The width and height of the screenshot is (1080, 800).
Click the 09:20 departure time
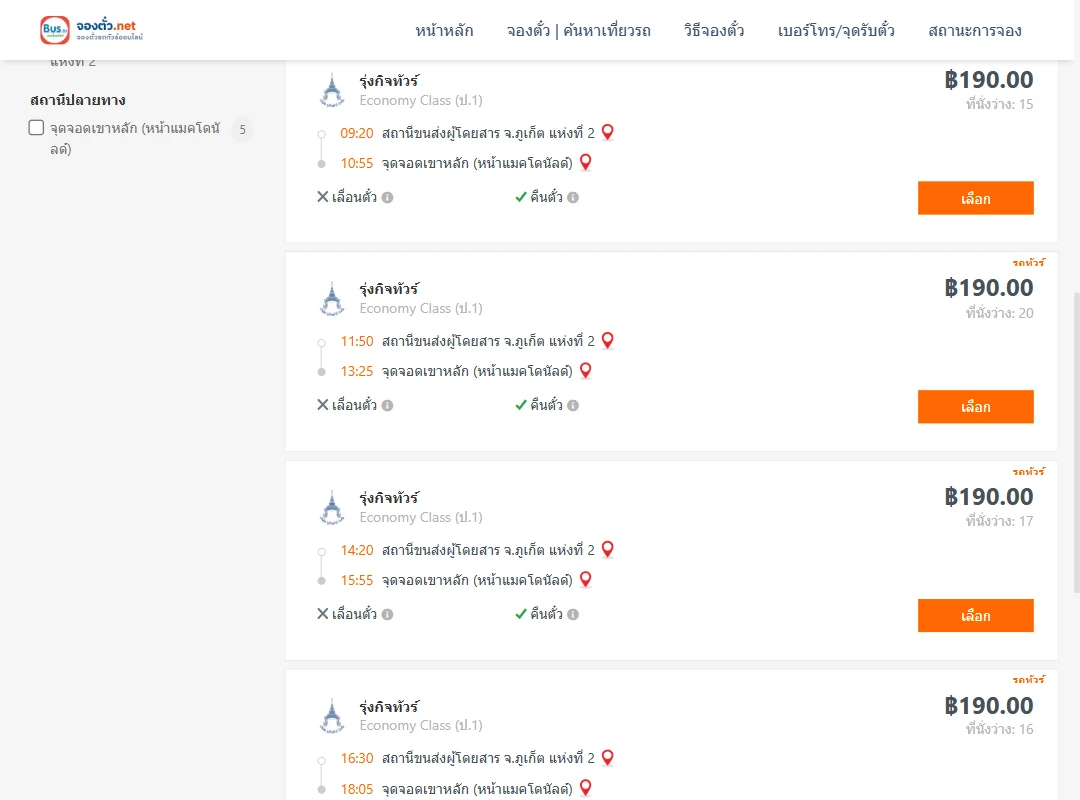tap(357, 133)
